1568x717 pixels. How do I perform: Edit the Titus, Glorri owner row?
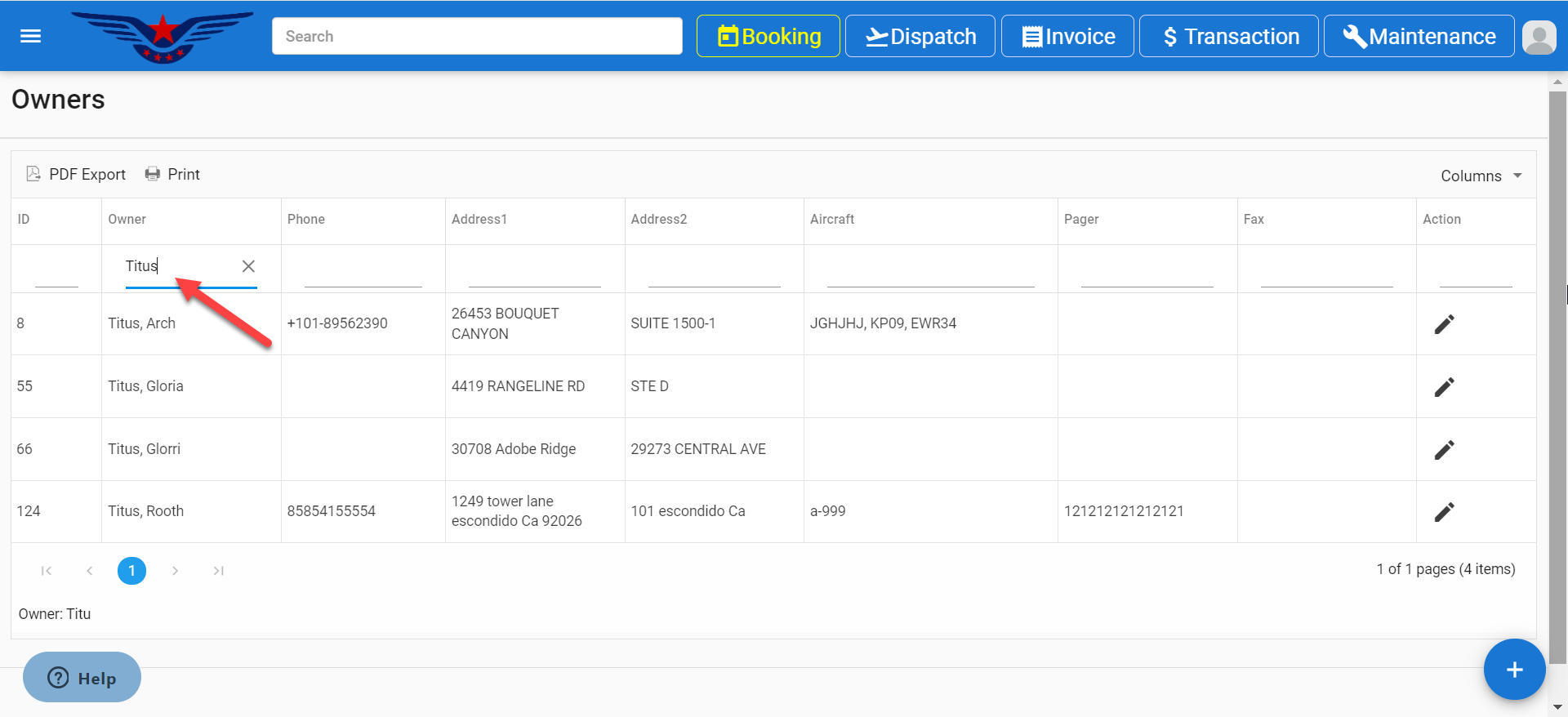(x=1444, y=450)
